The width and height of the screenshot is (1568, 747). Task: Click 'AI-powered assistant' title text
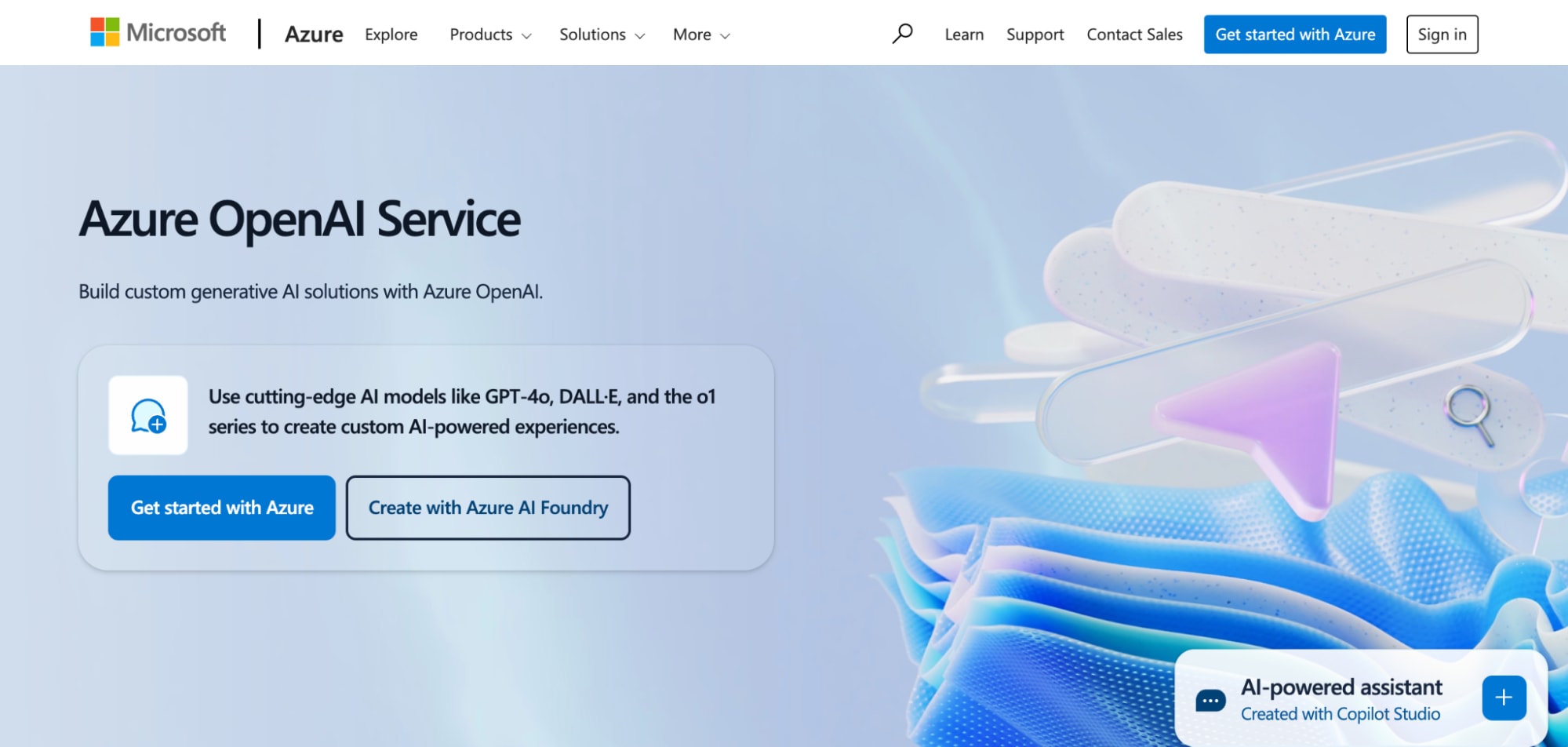coord(1341,687)
